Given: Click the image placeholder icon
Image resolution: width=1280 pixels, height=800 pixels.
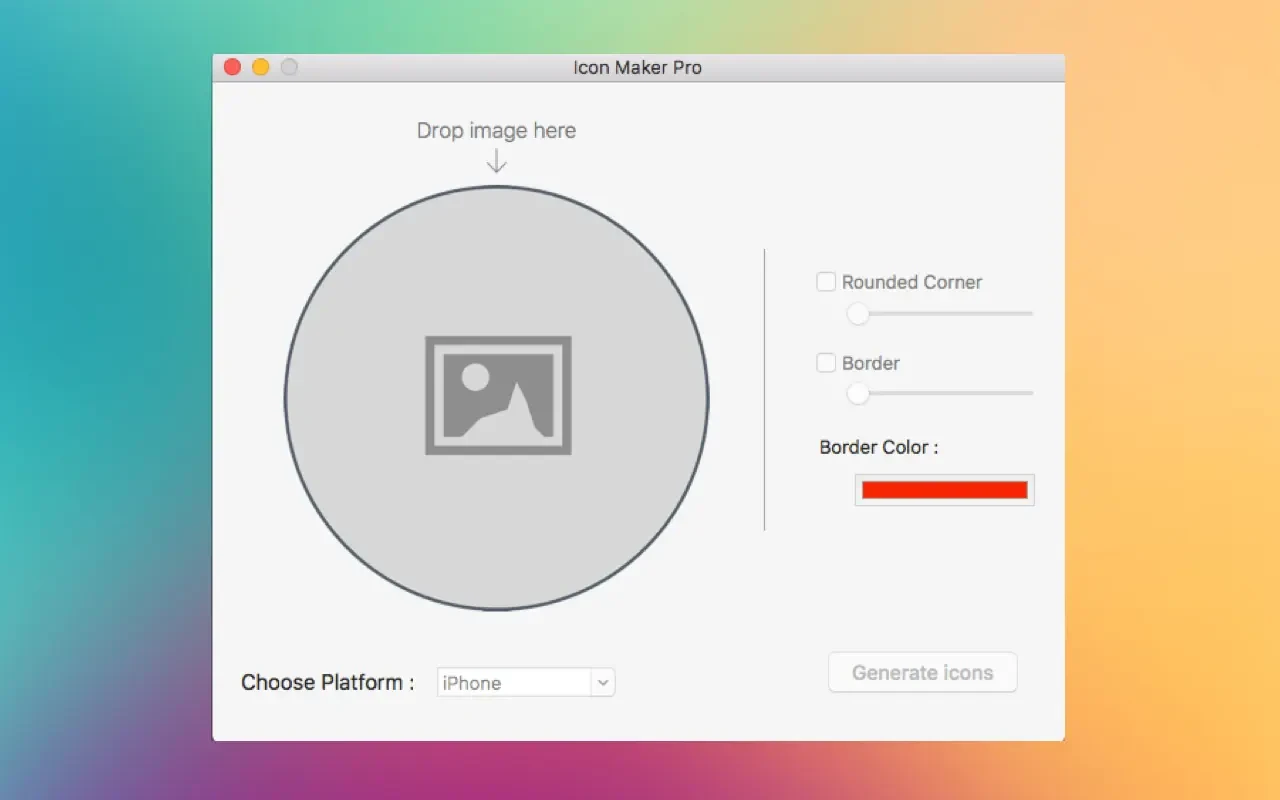Looking at the screenshot, I should tap(496, 394).
